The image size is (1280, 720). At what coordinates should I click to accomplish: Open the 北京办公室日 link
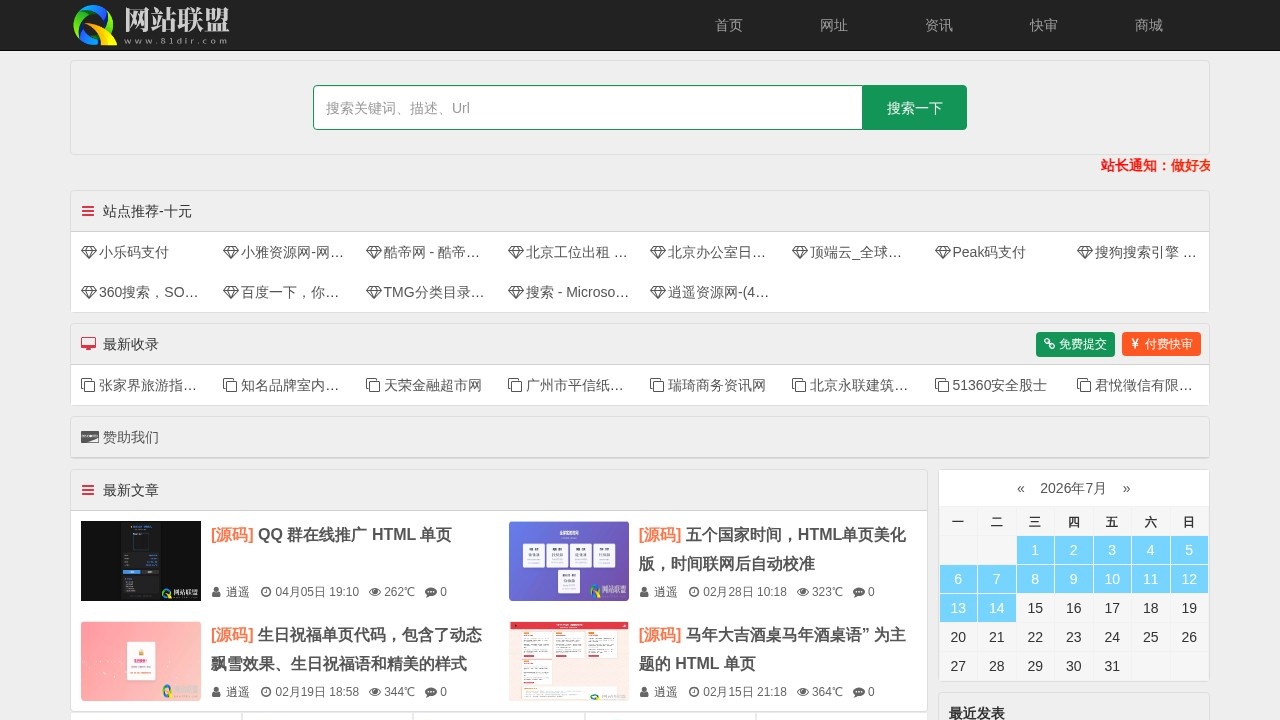click(708, 252)
